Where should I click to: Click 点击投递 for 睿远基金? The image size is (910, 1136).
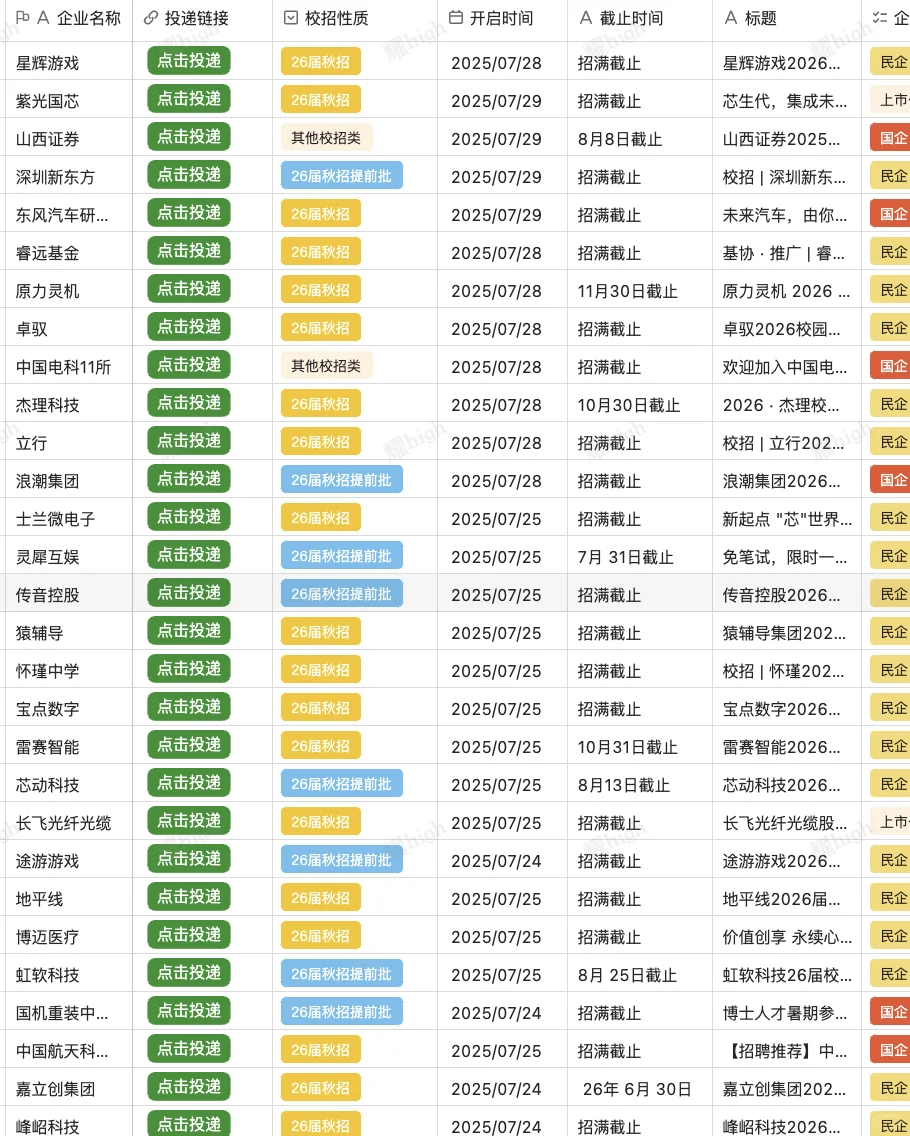point(188,251)
